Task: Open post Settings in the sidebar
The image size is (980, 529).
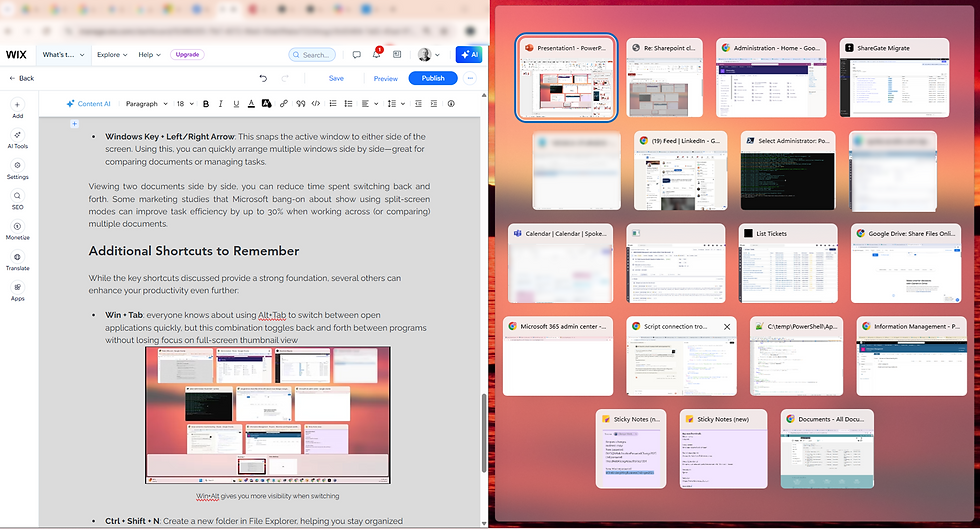Action: (18, 170)
